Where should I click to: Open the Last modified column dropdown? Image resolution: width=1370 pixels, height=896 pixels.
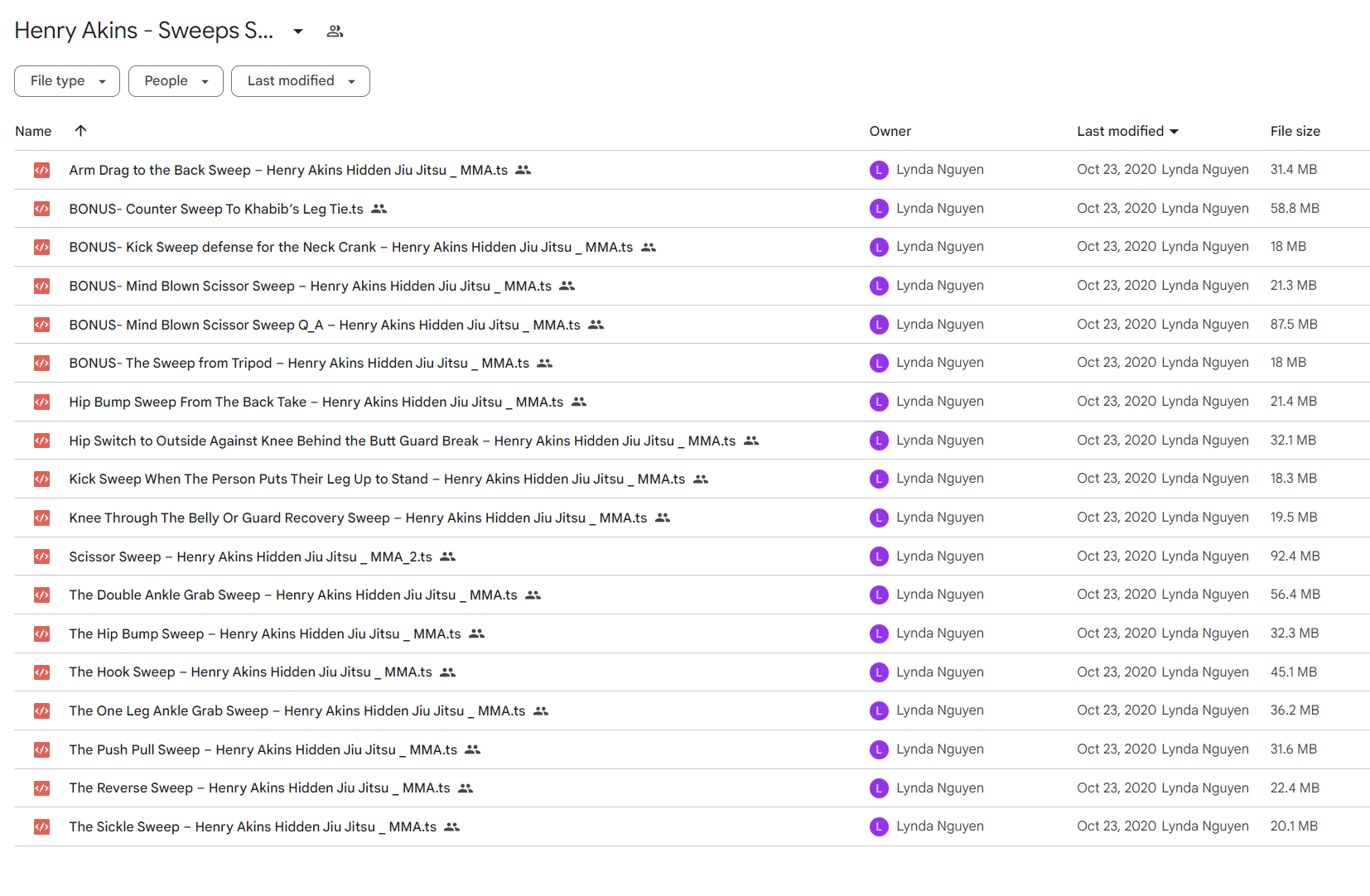pos(1174,131)
